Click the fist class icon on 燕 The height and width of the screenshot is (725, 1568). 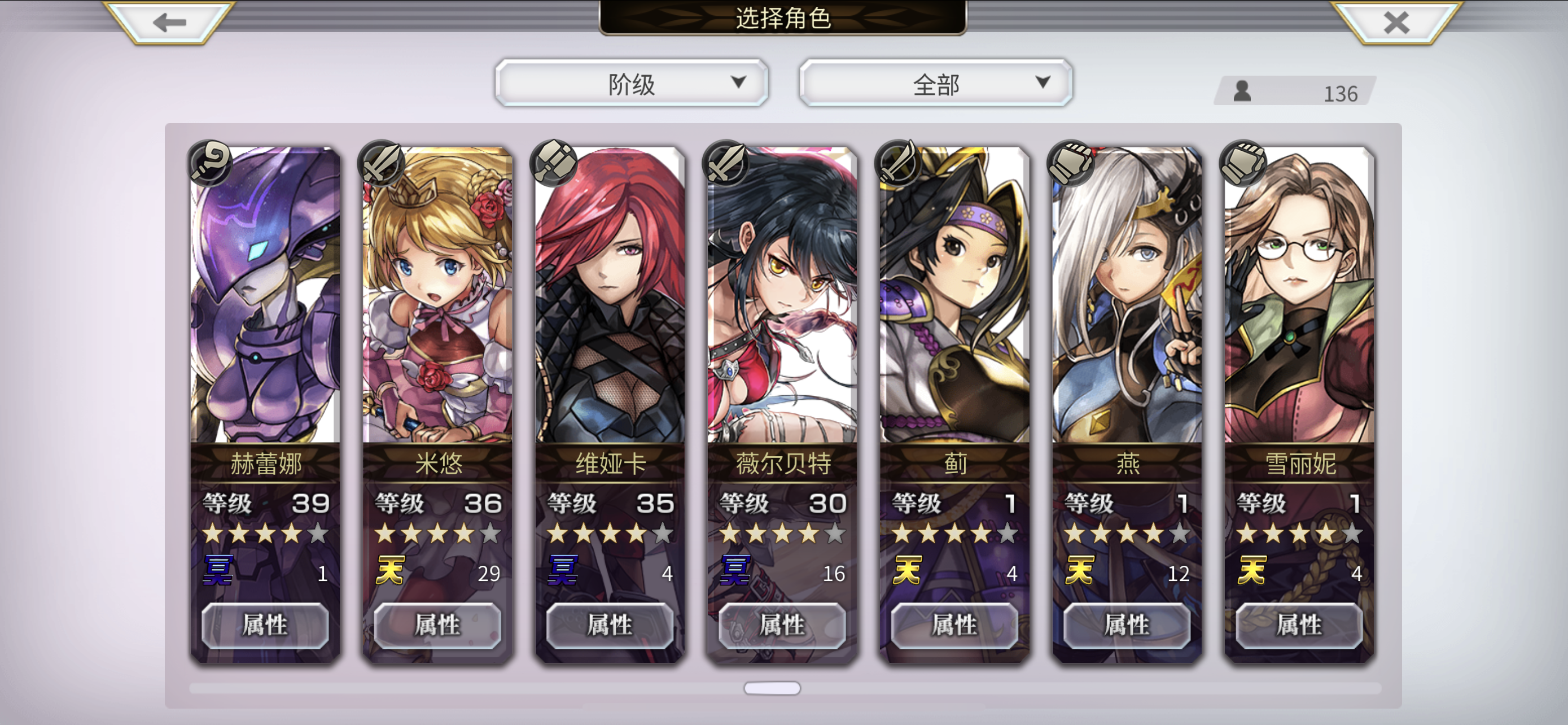click(x=1071, y=163)
